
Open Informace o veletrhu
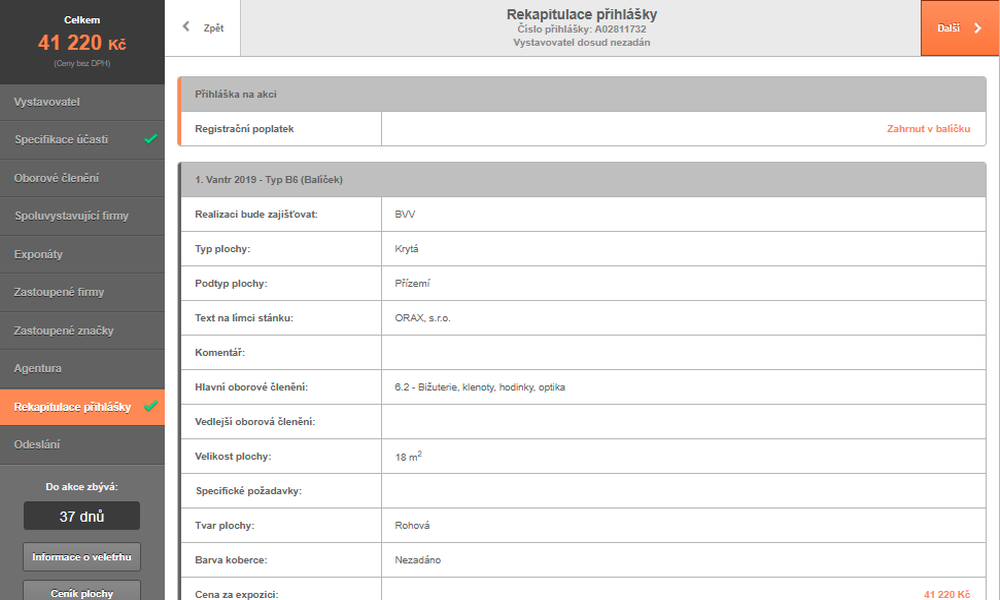82,557
